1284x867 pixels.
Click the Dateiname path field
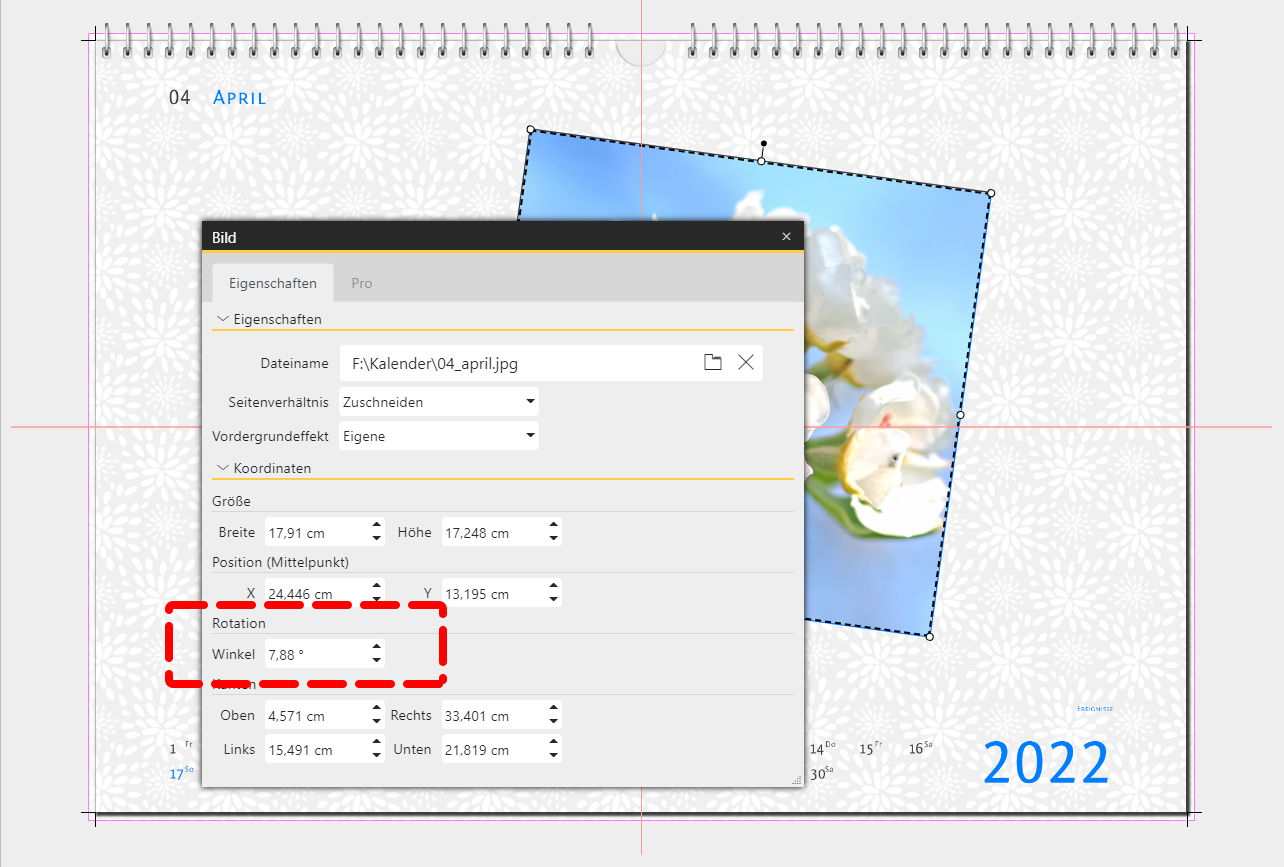click(x=515, y=363)
